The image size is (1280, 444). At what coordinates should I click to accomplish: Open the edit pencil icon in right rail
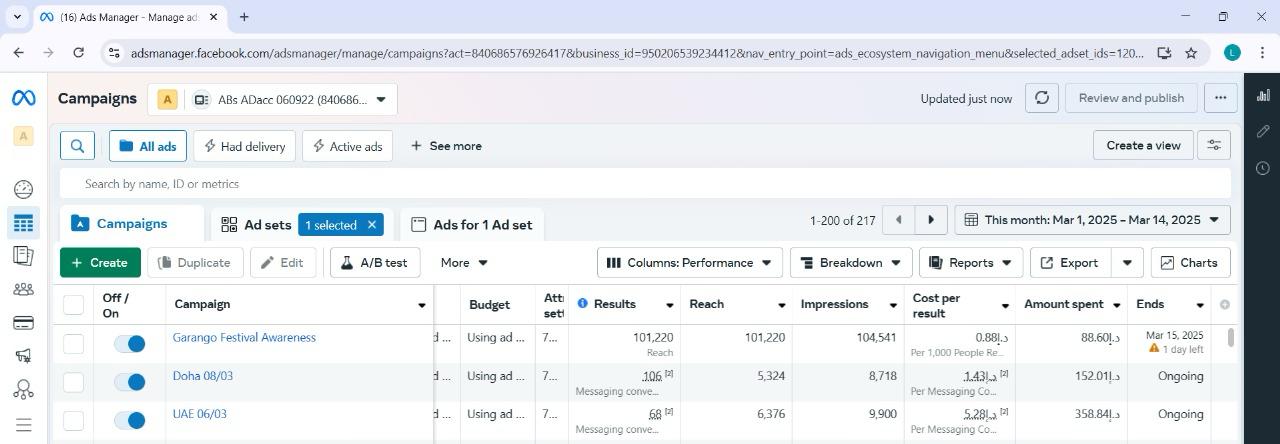1263,131
